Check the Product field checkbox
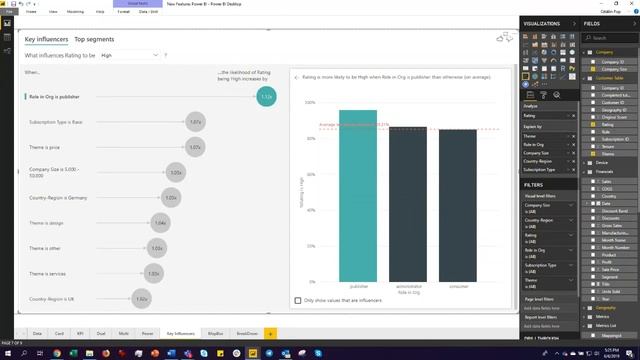This screenshot has height=360, width=640. 593,255
